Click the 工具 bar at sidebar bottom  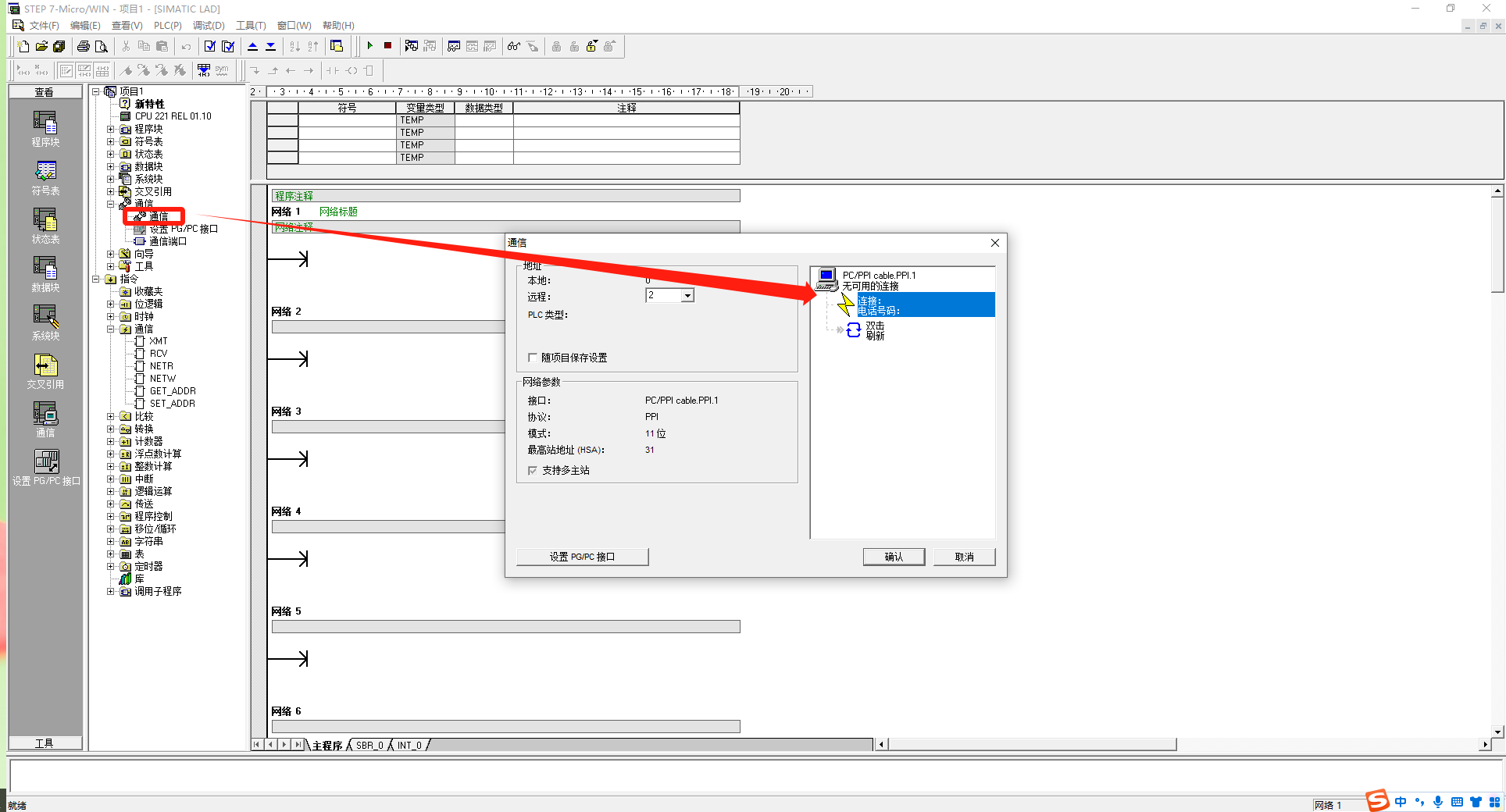click(45, 743)
